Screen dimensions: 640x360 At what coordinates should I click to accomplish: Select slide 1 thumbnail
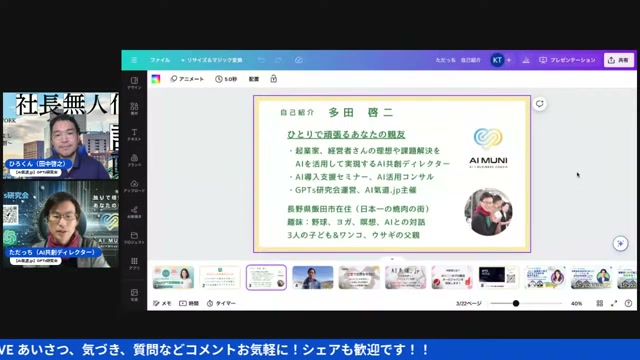coord(173,277)
